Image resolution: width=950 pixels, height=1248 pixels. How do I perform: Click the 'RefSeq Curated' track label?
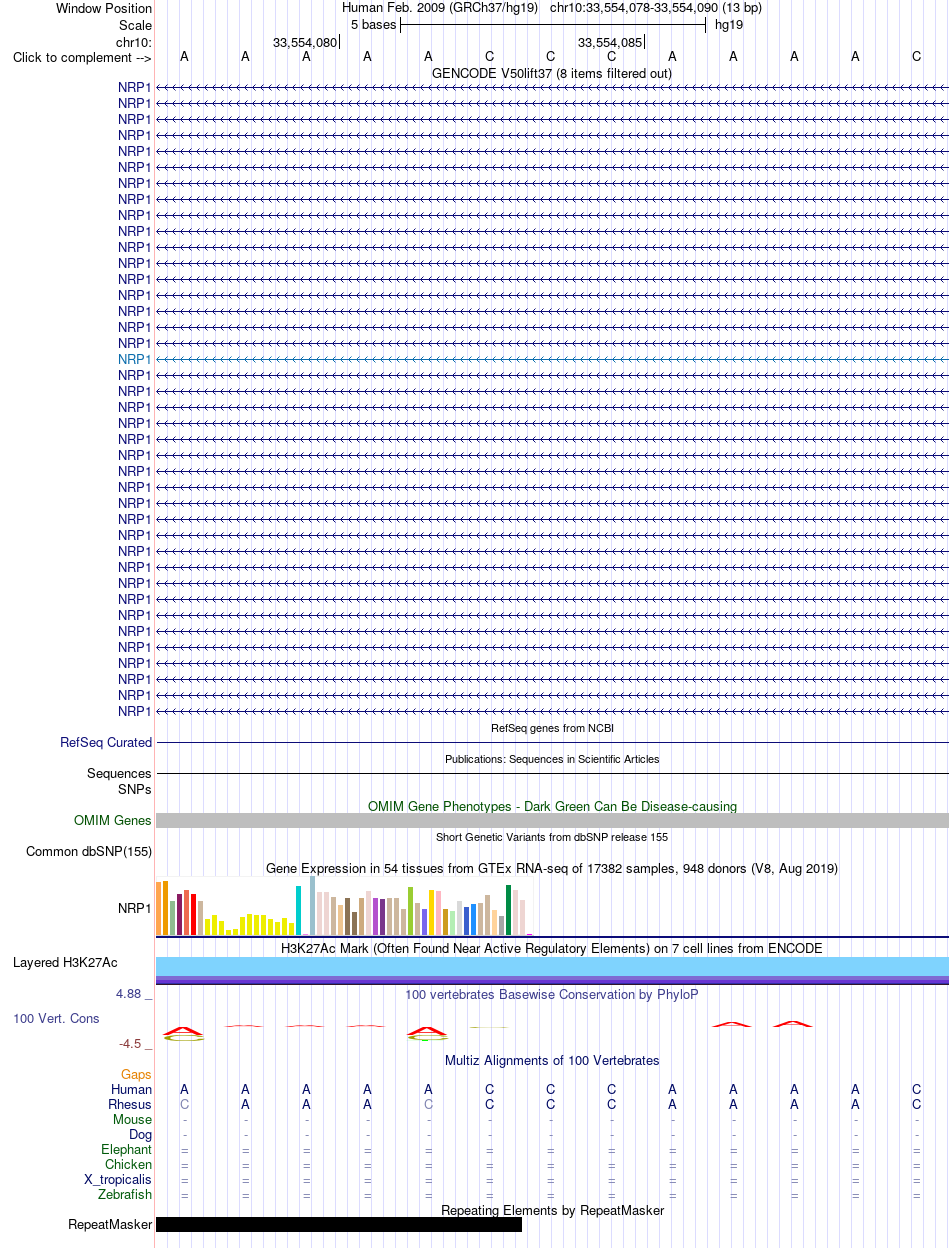(106, 743)
